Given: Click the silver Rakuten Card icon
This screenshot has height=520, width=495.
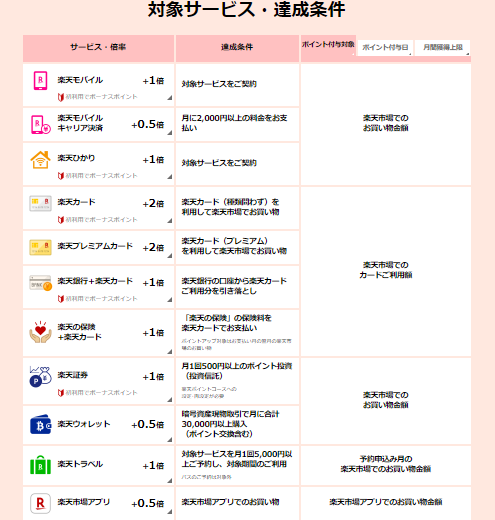Looking at the screenshot, I should [40, 203].
